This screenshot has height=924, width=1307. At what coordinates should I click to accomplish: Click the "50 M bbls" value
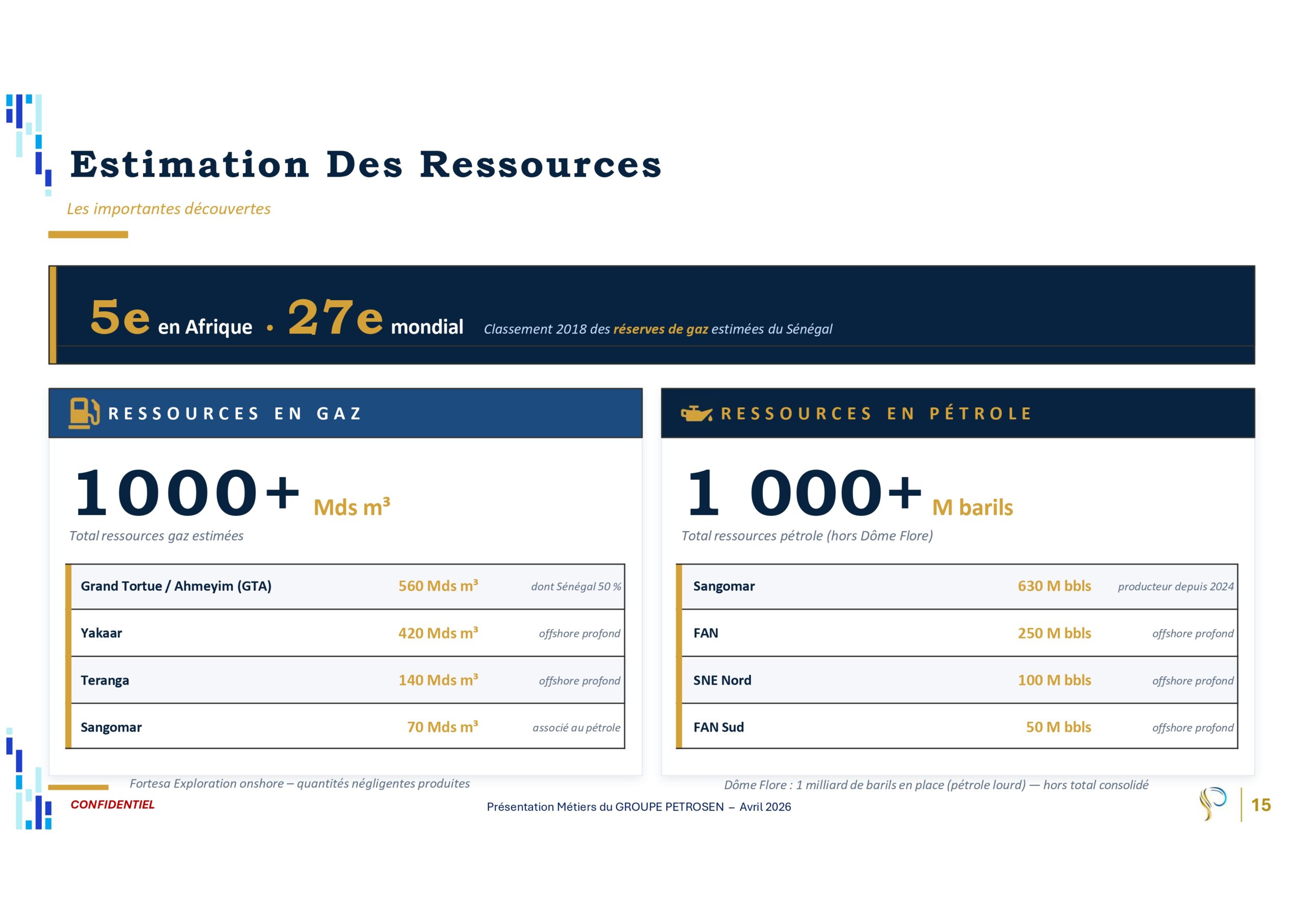[x=1058, y=727]
